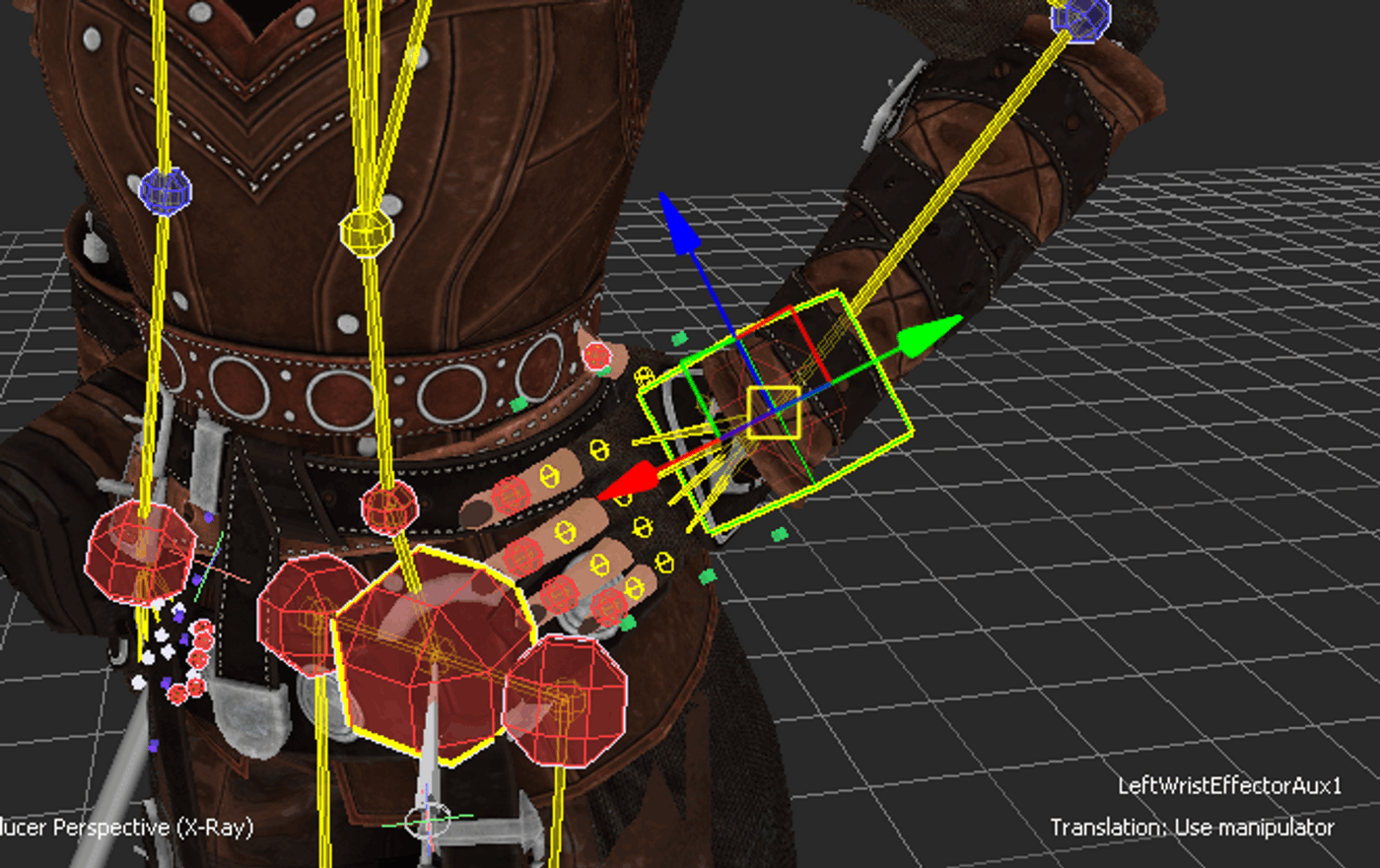Click the Translation: Use manipulator status text
Viewport: 1380px width, 868px height.
(1192, 827)
